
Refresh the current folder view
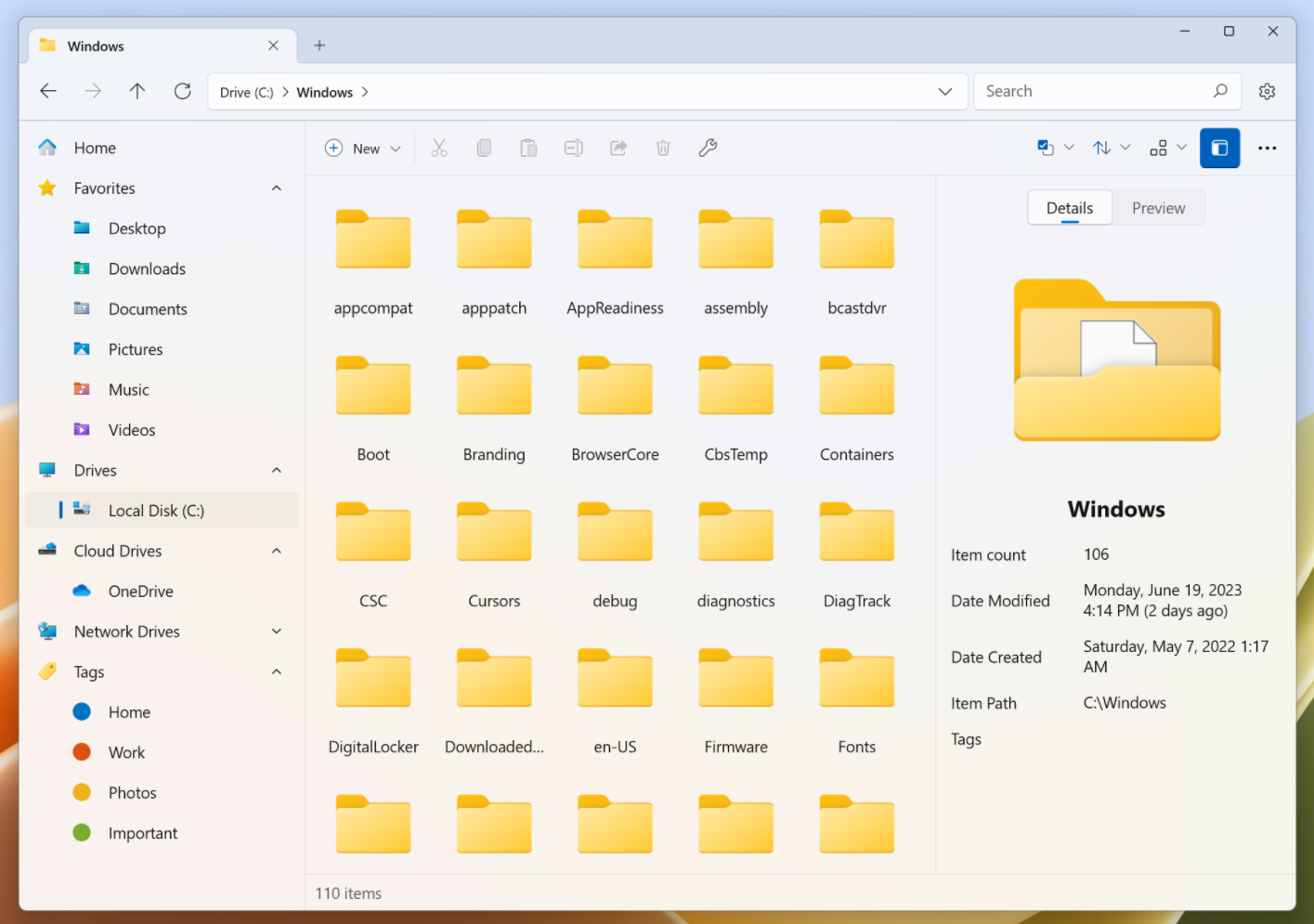tap(183, 91)
